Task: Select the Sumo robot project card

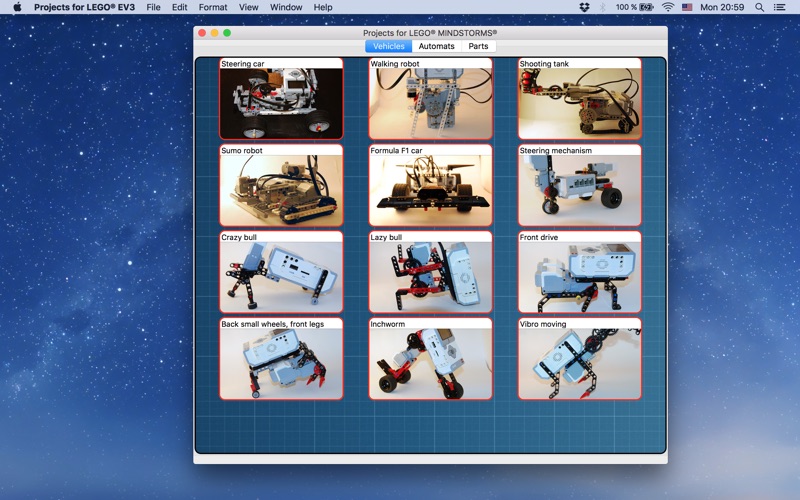Action: point(281,185)
